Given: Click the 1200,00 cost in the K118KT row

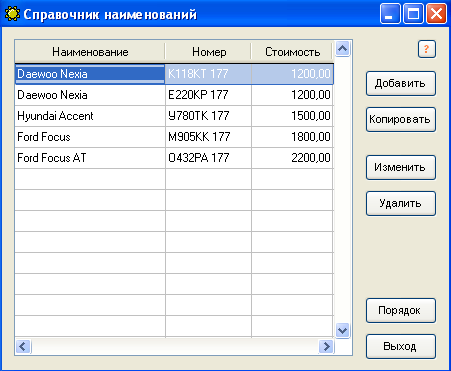Looking at the screenshot, I should (292, 74).
